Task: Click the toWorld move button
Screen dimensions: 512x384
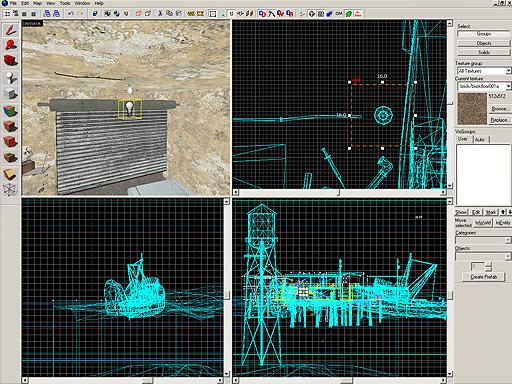Action: pyautogui.click(x=483, y=223)
